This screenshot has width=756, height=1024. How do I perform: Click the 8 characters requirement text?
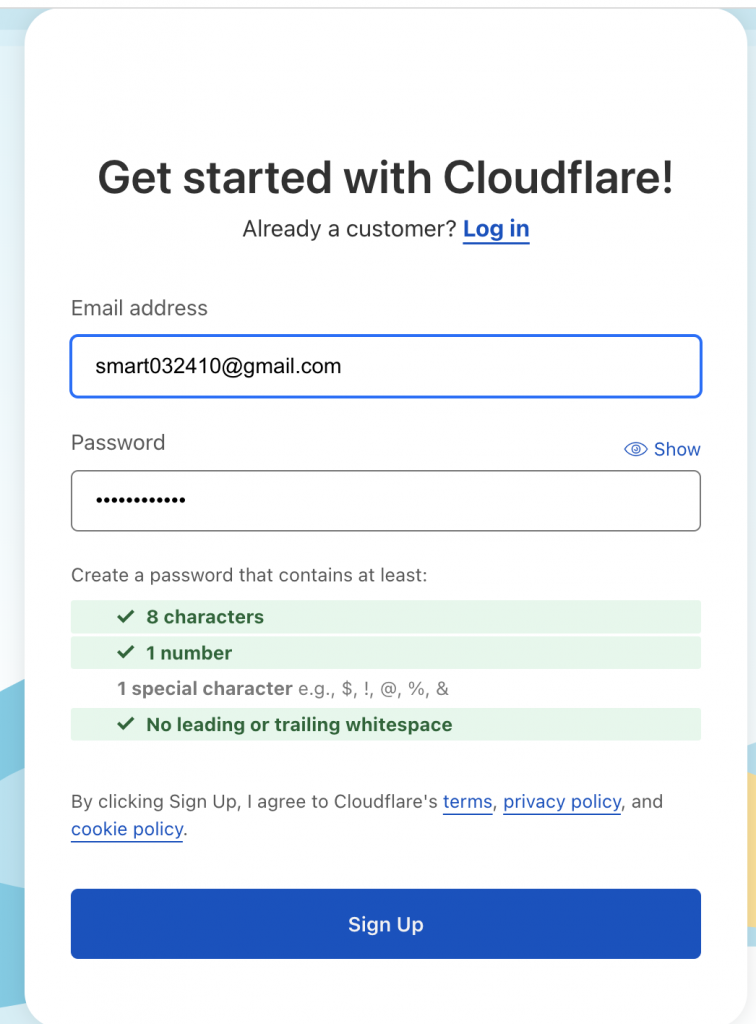point(205,616)
